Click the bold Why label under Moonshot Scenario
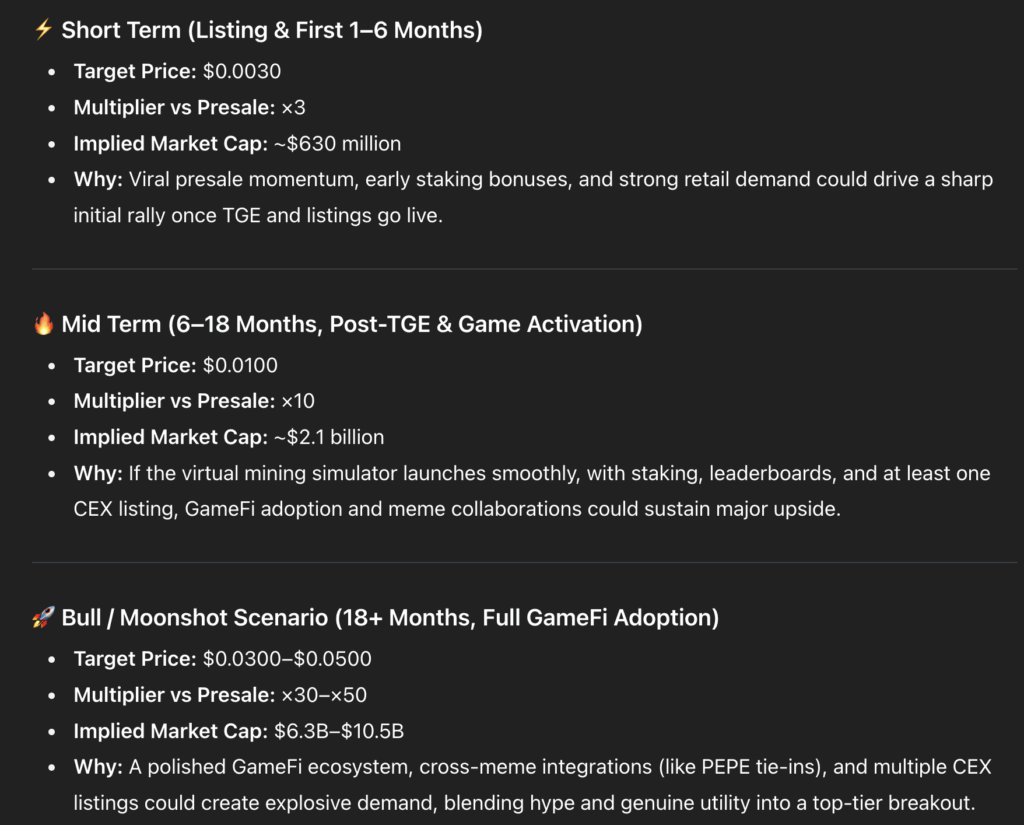This screenshot has height=825, width=1024. (95, 767)
